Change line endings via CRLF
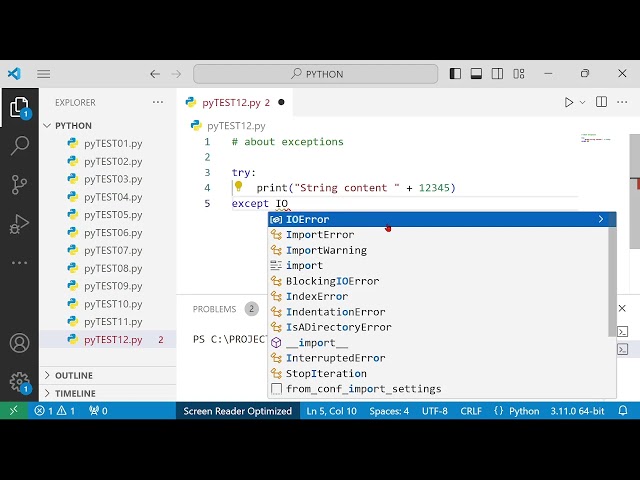Image resolution: width=640 pixels, height=480 pixels. pyautogui.click(x=471, y=411)
